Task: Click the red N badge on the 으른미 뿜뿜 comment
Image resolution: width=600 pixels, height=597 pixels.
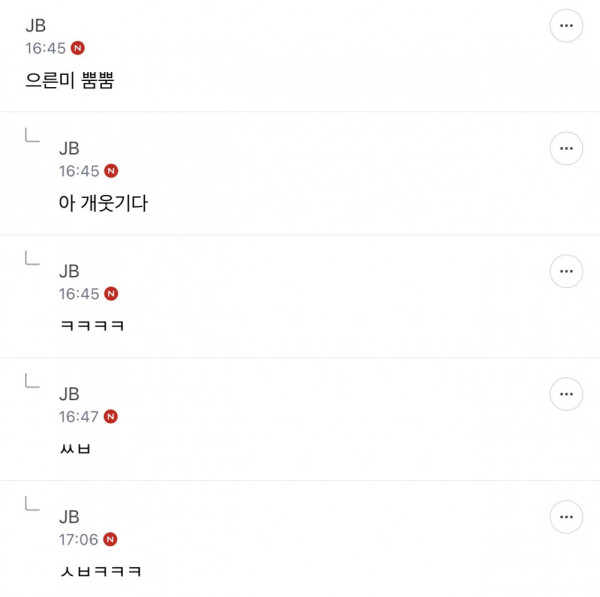Action: (x=78, y=48)
